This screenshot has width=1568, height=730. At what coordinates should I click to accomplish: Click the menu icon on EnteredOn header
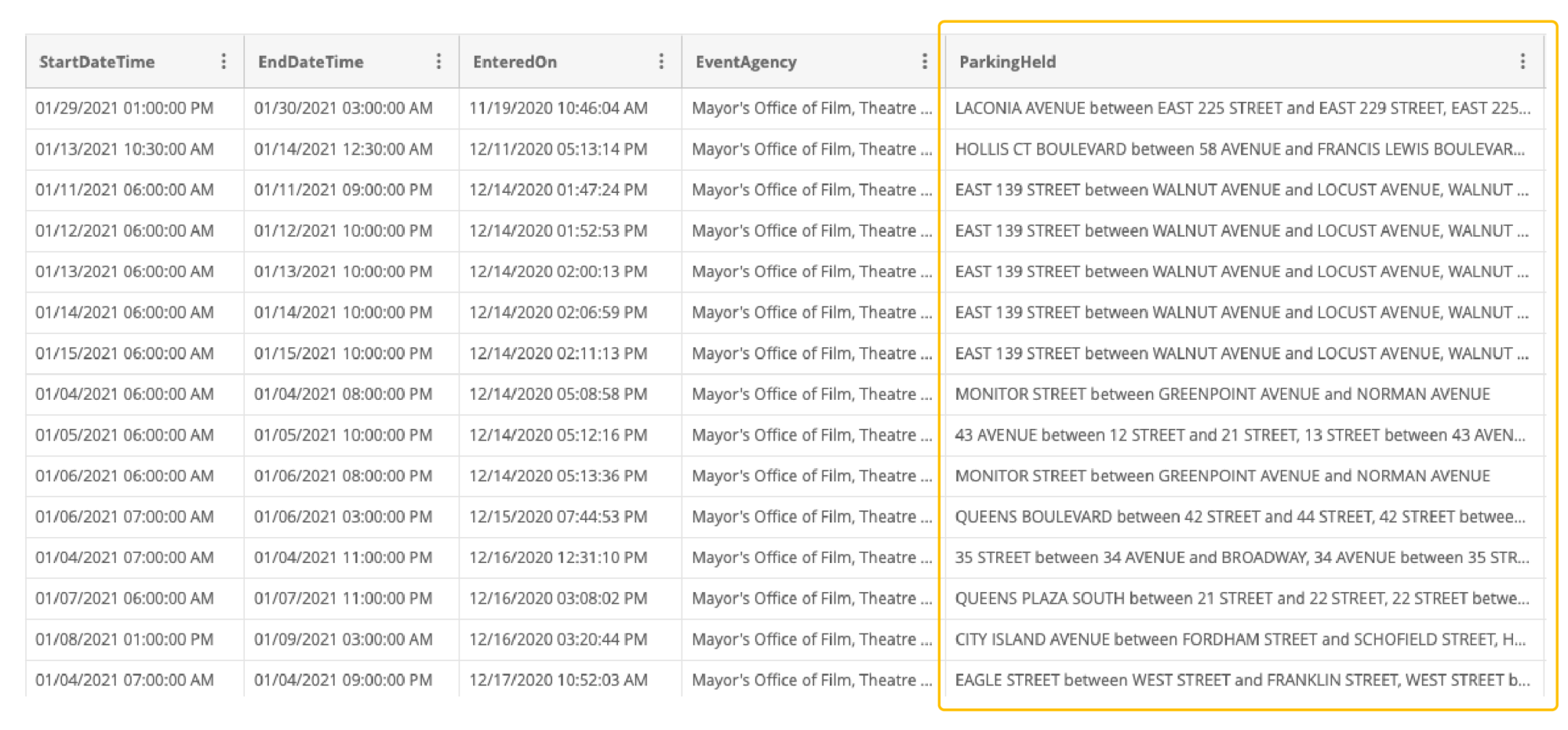[660, 61]
